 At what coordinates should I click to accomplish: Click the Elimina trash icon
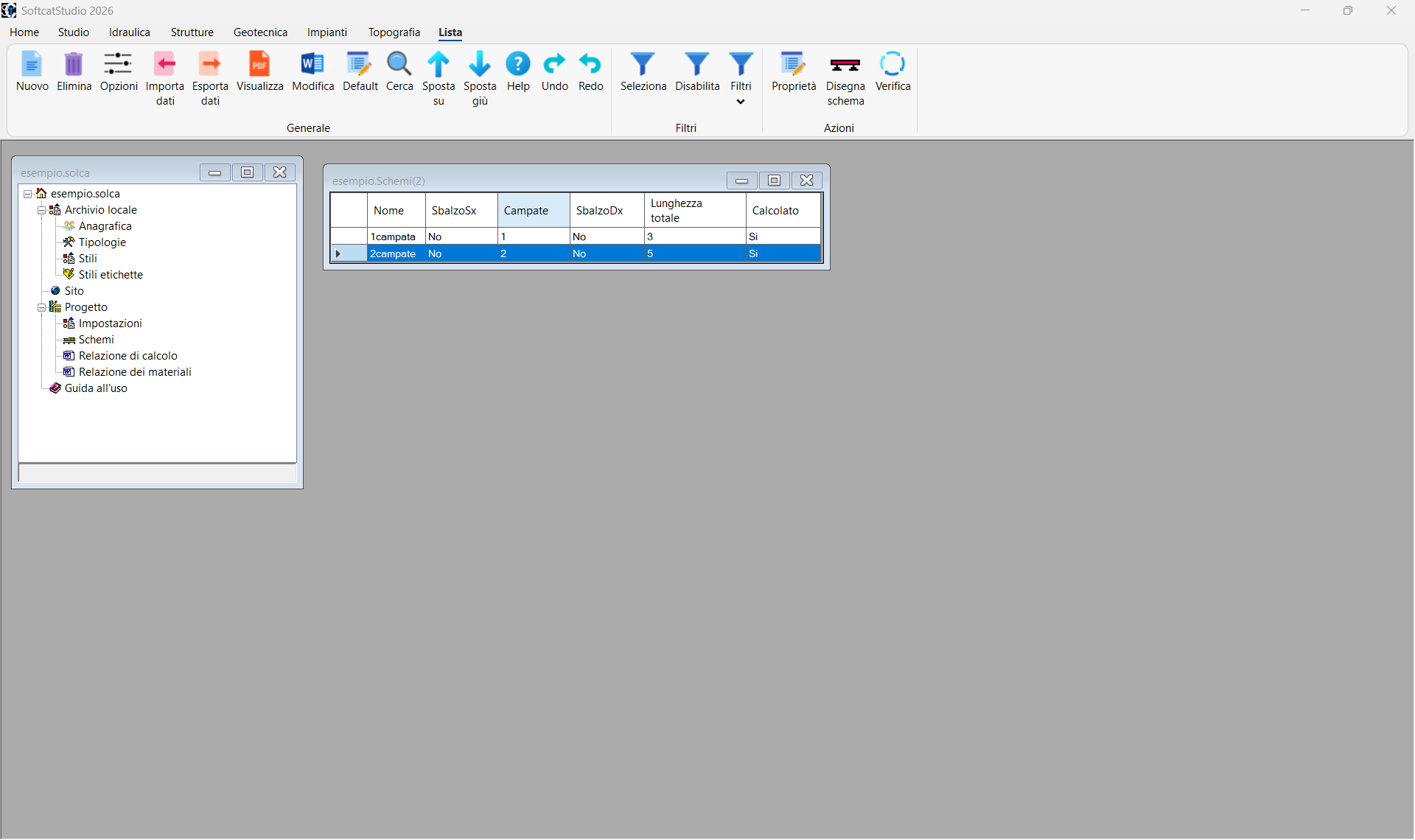[74, 64]
